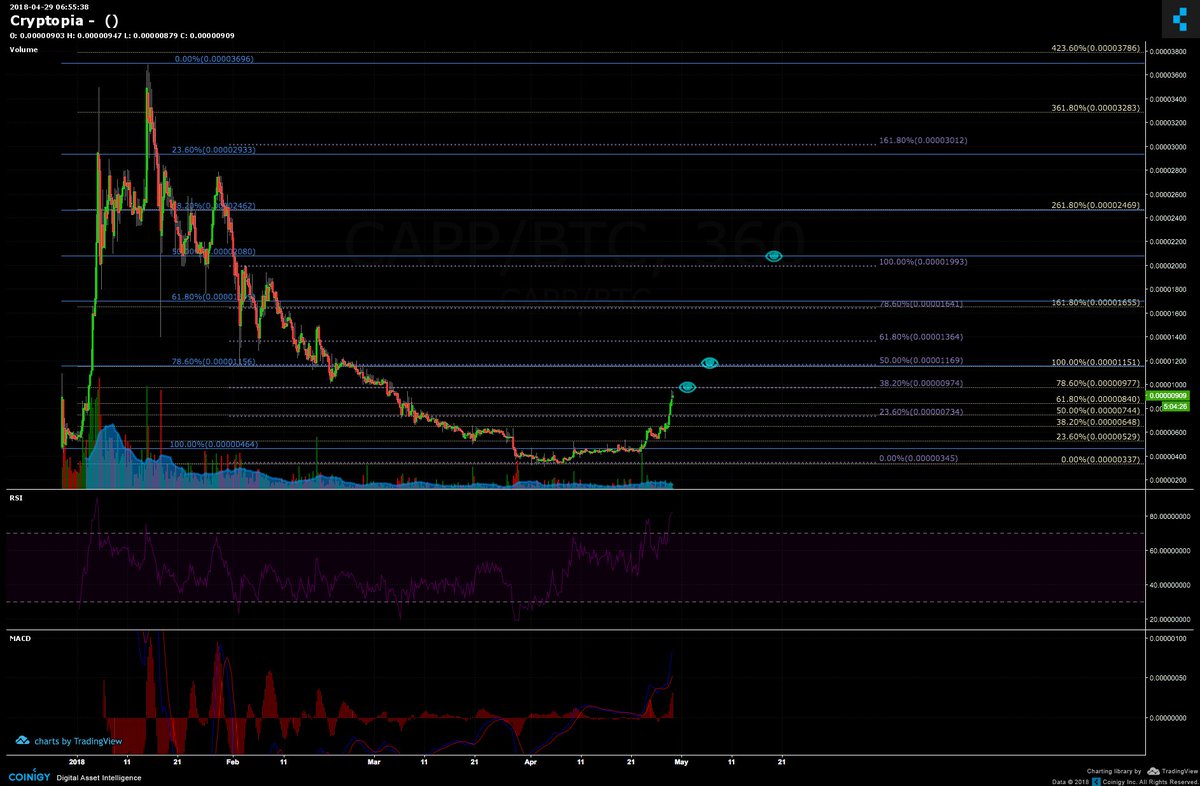Click the 80.00000000 RSI axis value
The width and height of the screenshot is (1200, 786).
coord(1168,517)
